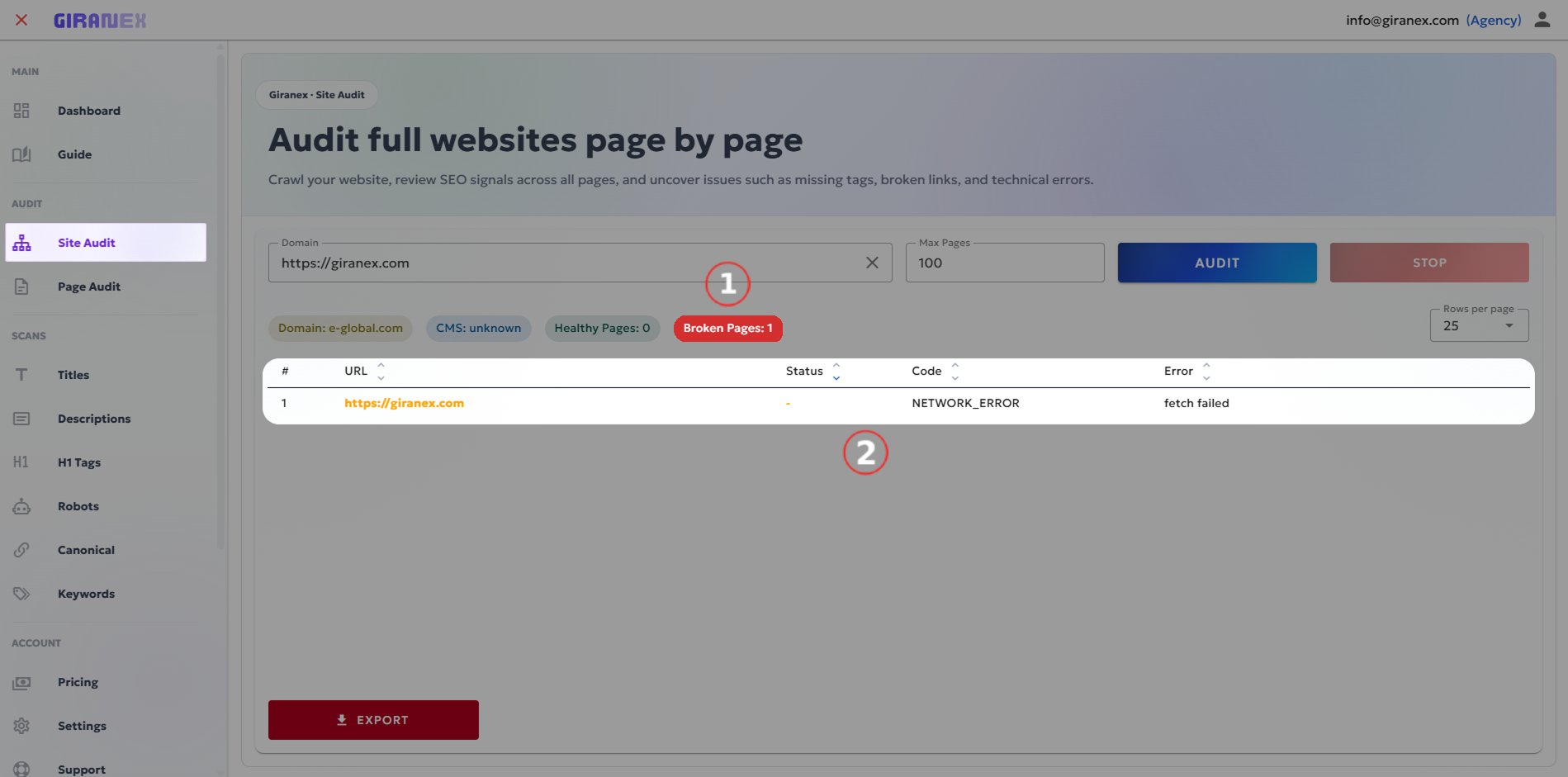Image resolution: width=1568 pixels, height=777 pixels.
Task: Click the Support lifebuoy icon
Action: point(21,769)
